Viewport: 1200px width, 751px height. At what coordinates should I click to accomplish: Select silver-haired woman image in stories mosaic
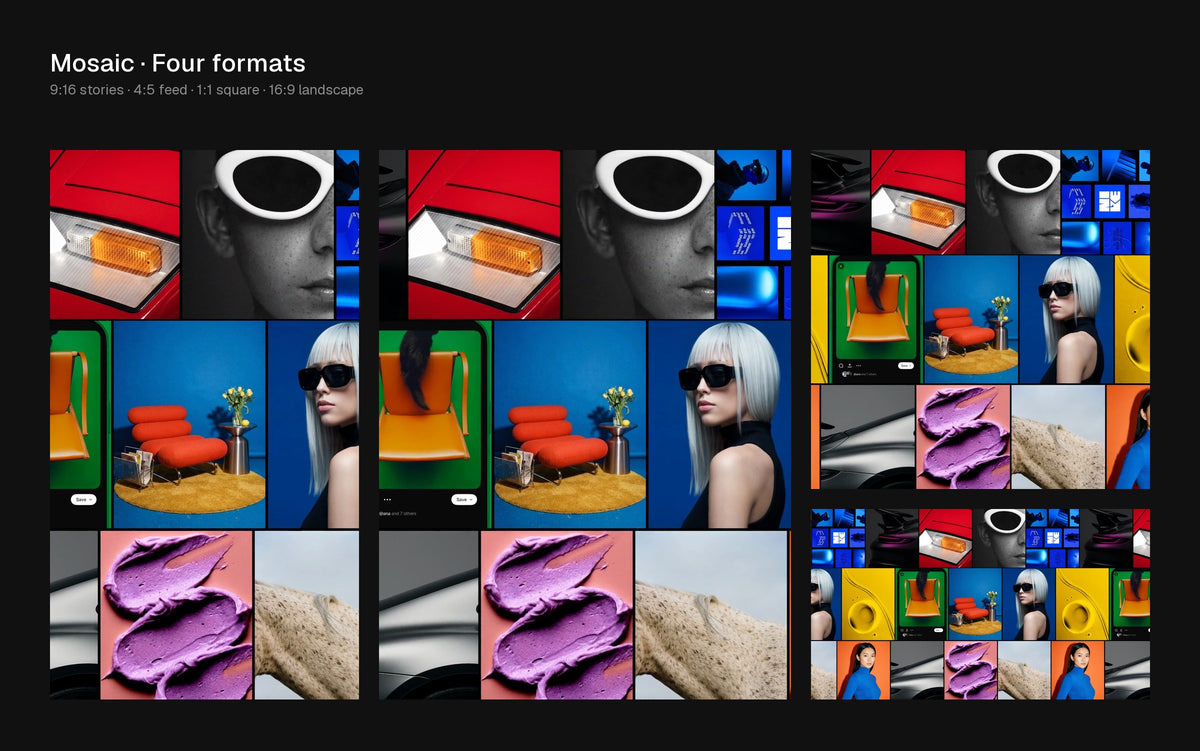click(314, 424)
